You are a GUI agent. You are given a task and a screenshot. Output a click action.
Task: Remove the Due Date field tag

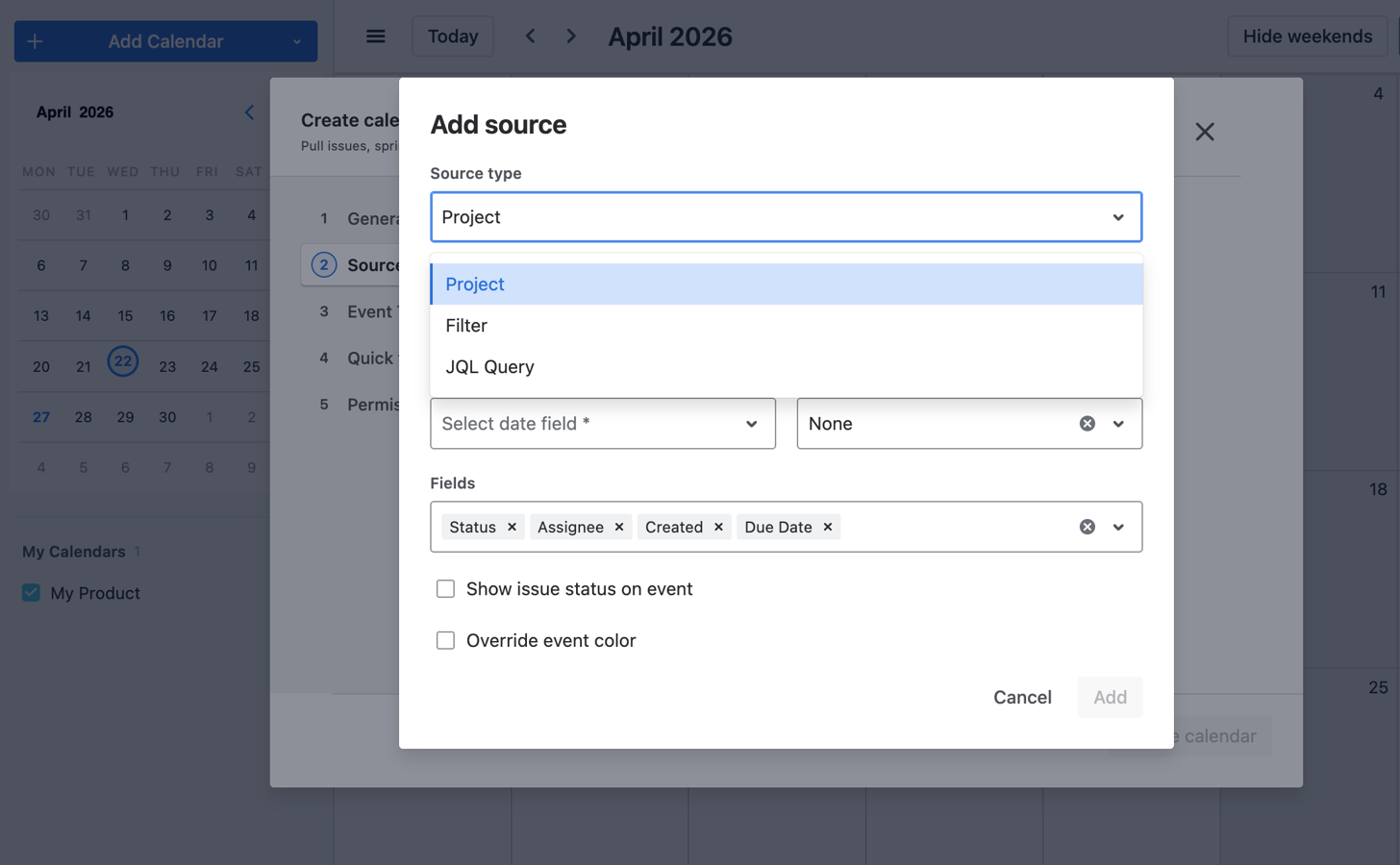point(828,527)
